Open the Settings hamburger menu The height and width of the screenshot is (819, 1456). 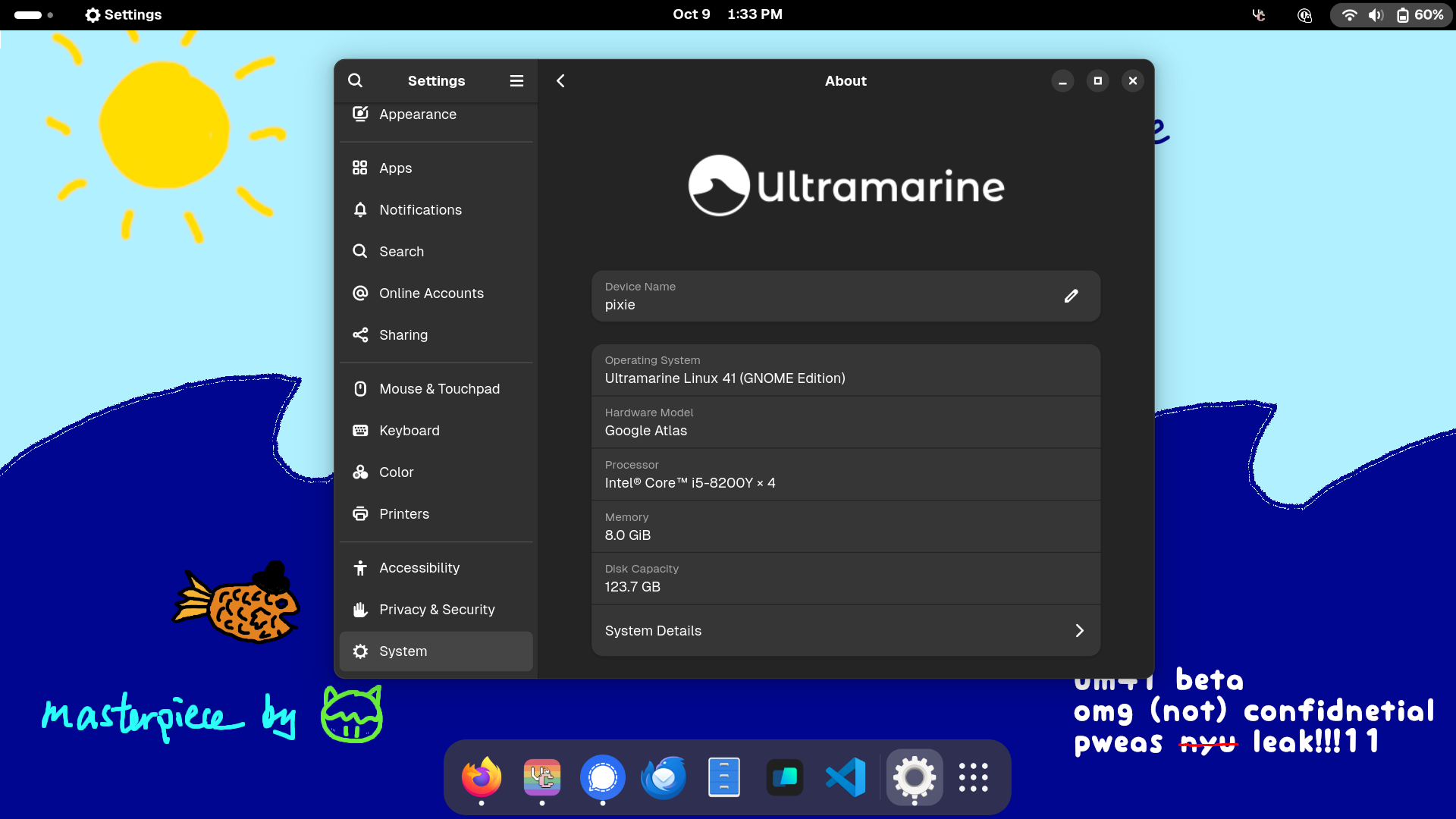516,80
